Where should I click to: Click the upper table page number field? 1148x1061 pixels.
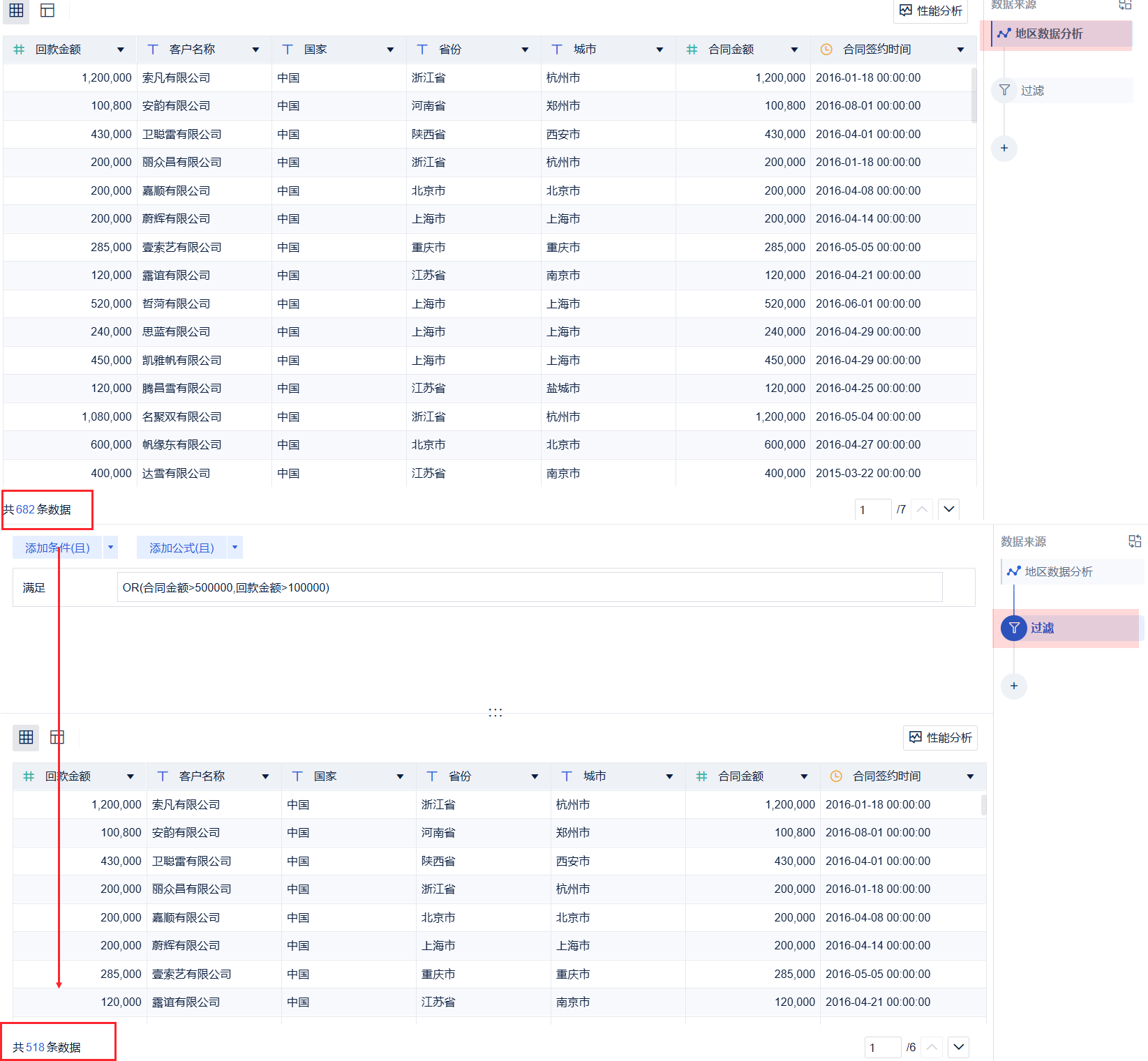[x=873, y=509]
